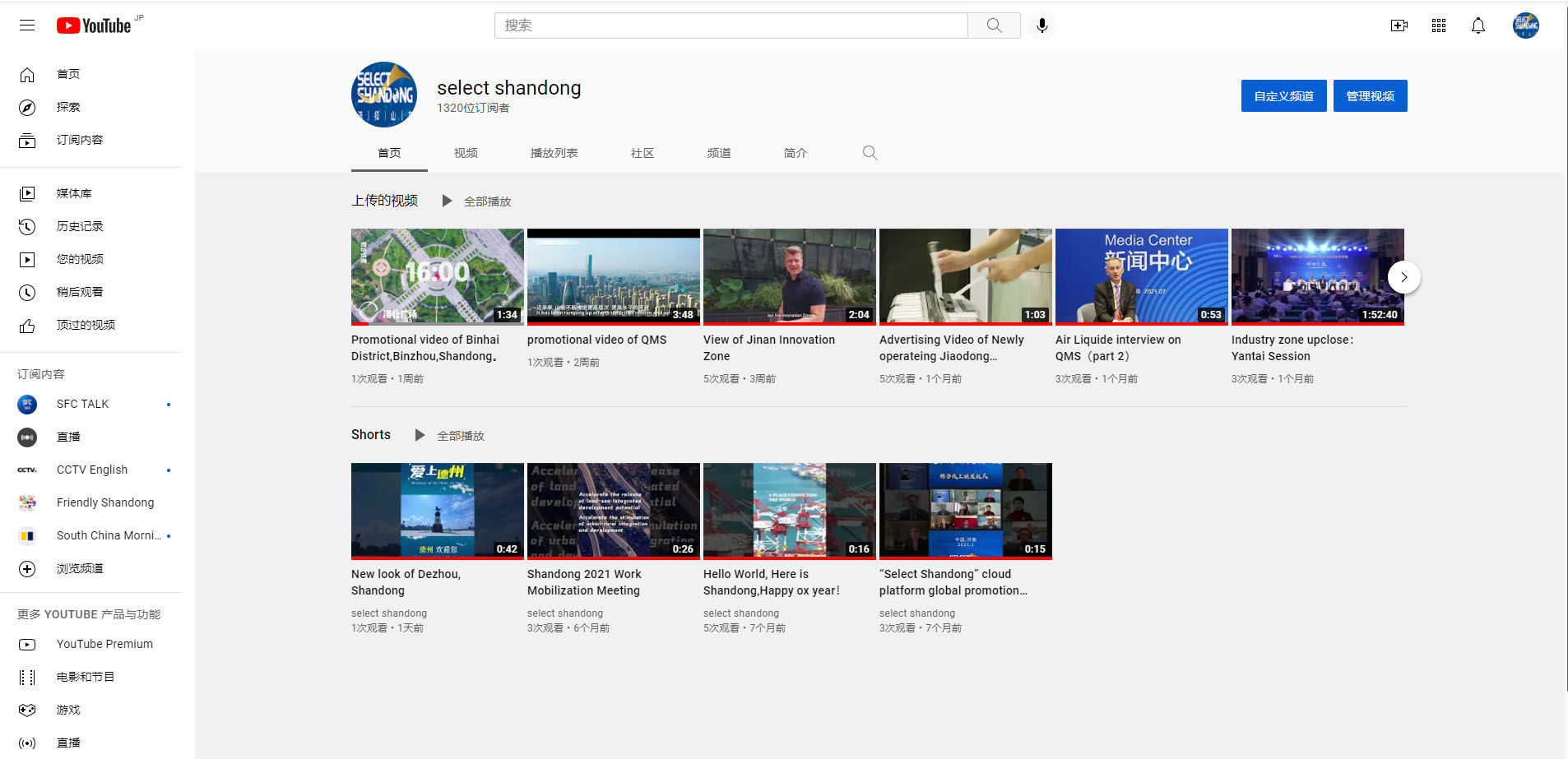
Task: Click the 自定义频道 button
Action: pyautogui.click(x=1283, y=96)
